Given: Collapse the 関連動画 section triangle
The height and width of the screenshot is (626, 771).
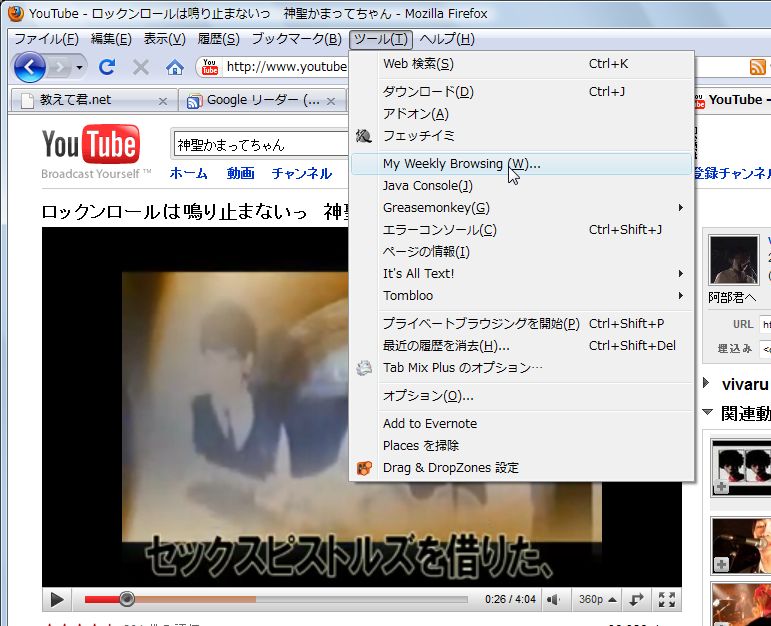Looking at the screenshot, I should (707, 412).
